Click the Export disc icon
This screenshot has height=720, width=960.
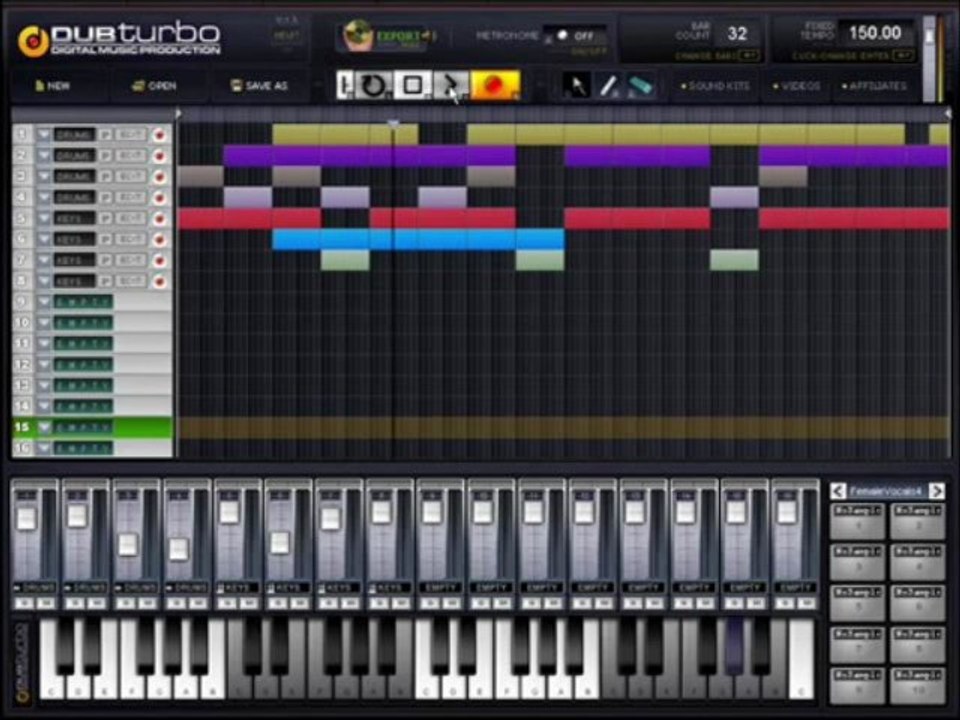[x=358, y=36]
